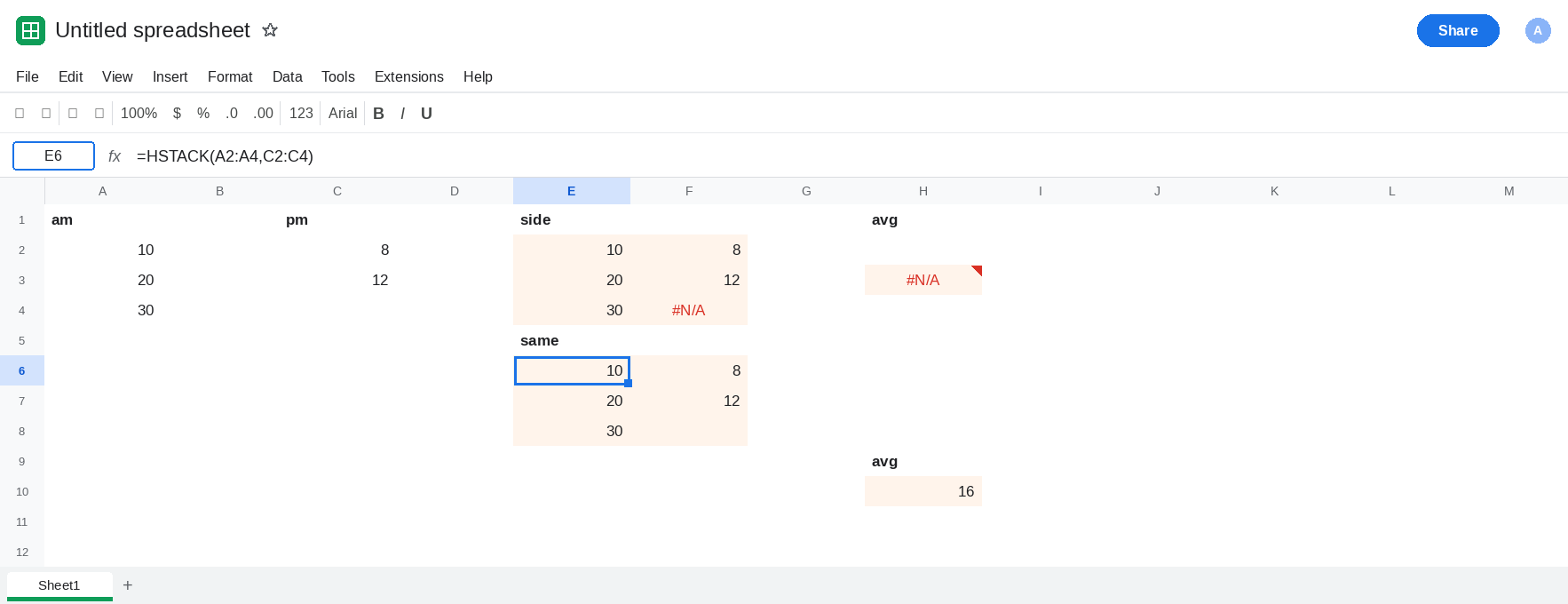The image size is (1568, 604).
Task: Click the 'avg' cell in row 9
Action: [923, 461]
